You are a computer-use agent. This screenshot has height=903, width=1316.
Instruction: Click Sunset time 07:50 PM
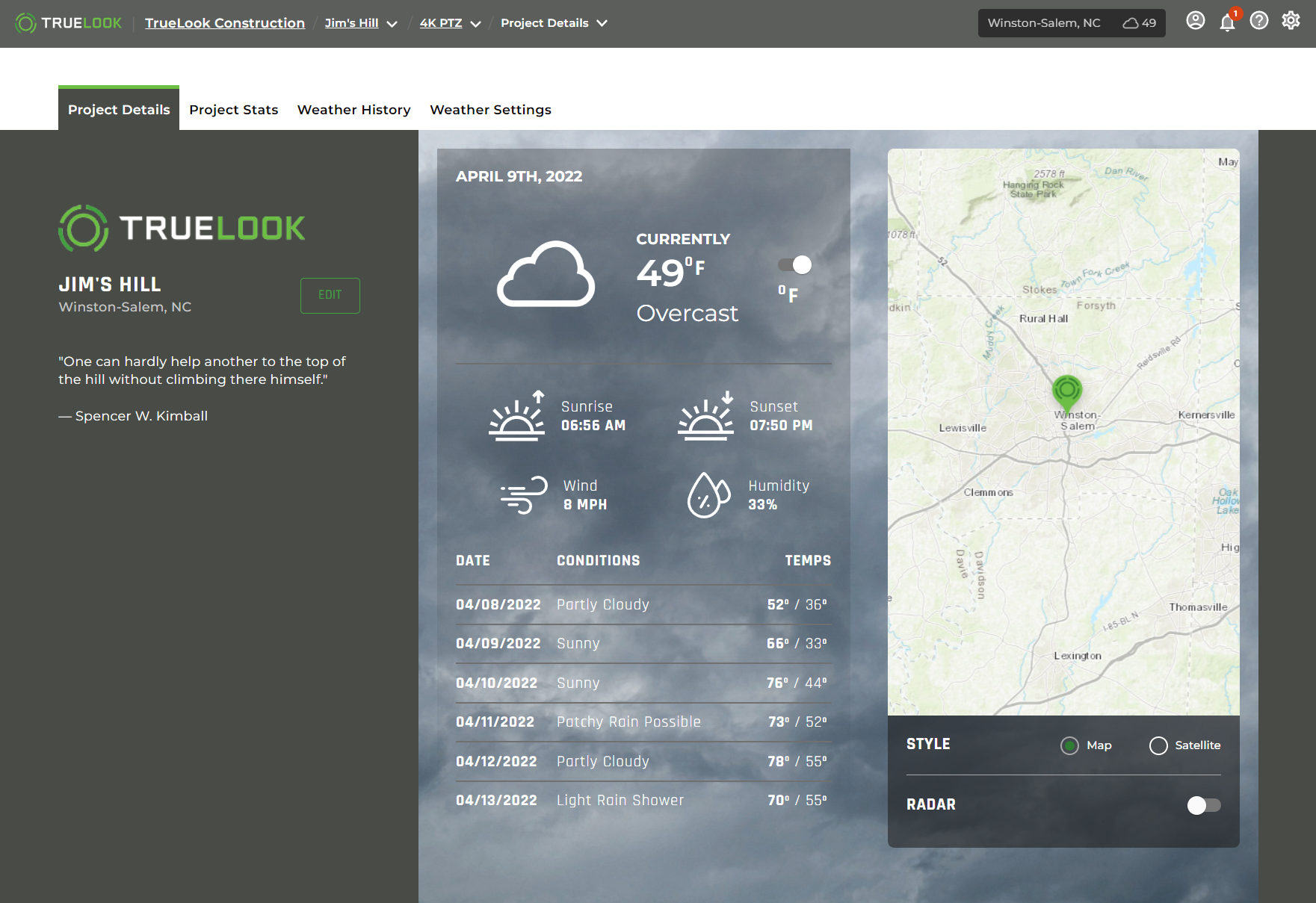click(781, 426)
